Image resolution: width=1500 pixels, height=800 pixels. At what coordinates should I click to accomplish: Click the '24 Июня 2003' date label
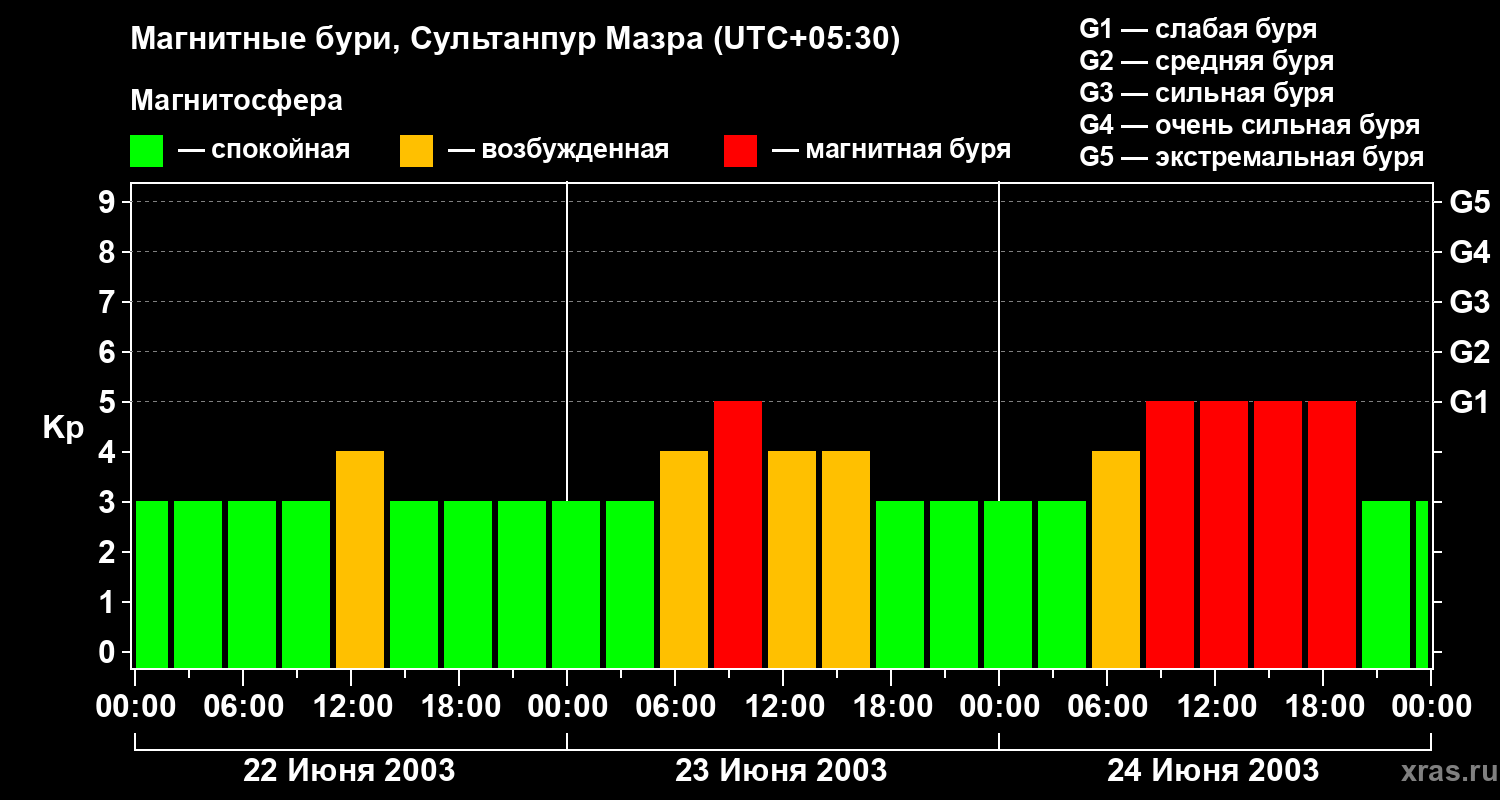(x=1214, y=771)
